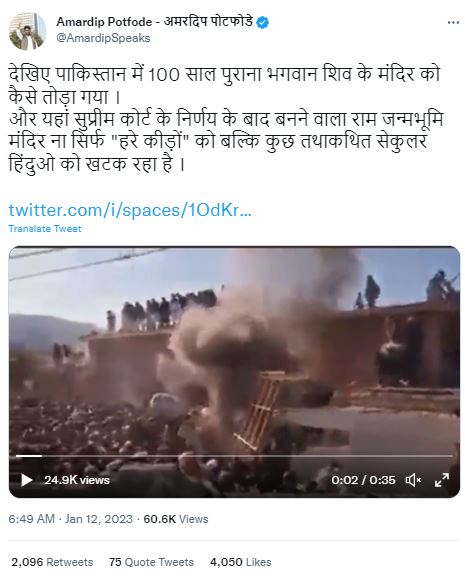Screen dimensions: 465x577
Task: Open the twitter.com/i/spaces link
Action: [x=130, y=210]
